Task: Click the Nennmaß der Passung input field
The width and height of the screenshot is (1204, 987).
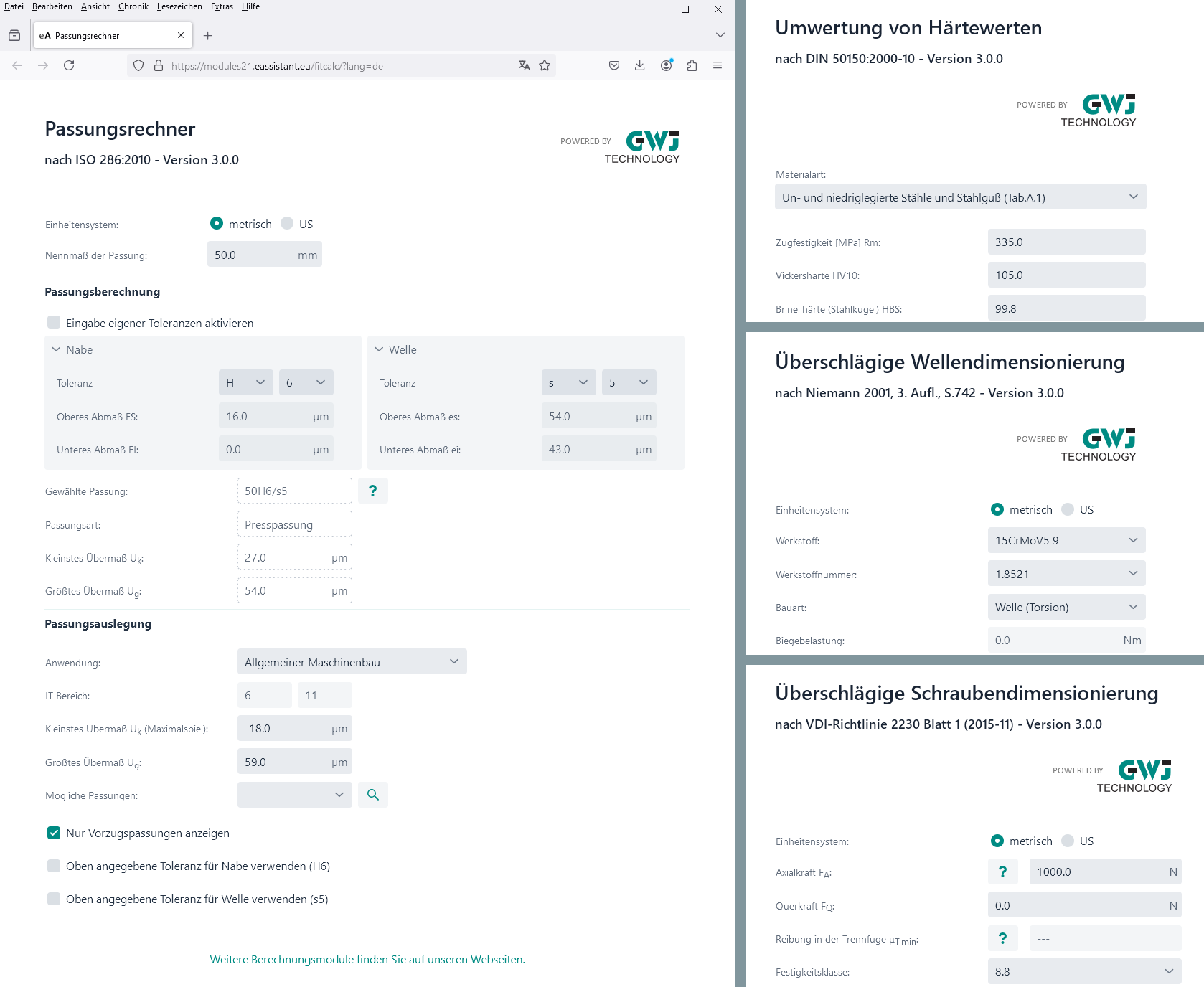Action: coord(253,255)
